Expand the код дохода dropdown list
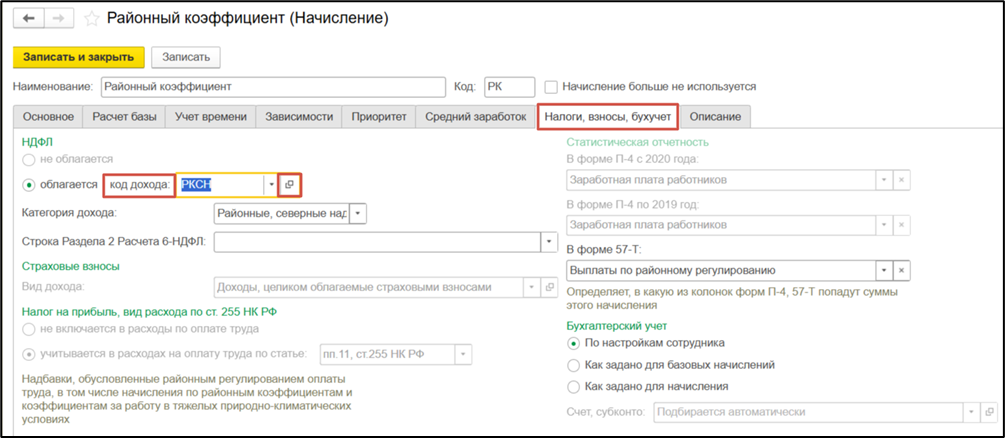1005x438 pixels. 269,185
